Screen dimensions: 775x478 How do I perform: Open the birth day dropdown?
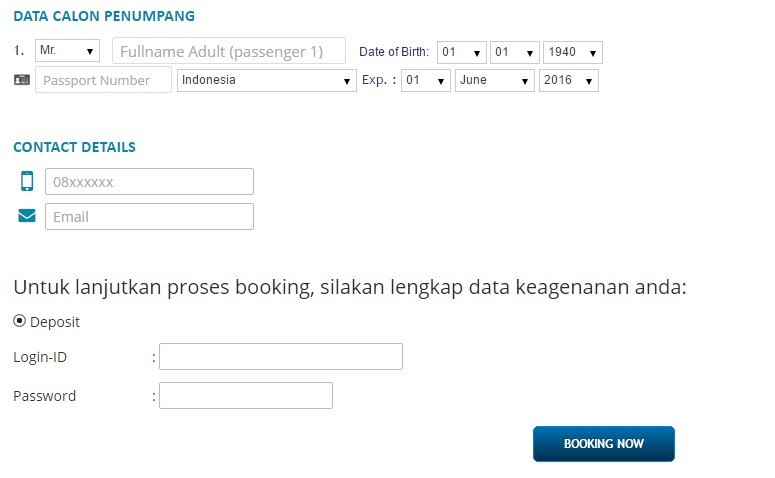461,52
